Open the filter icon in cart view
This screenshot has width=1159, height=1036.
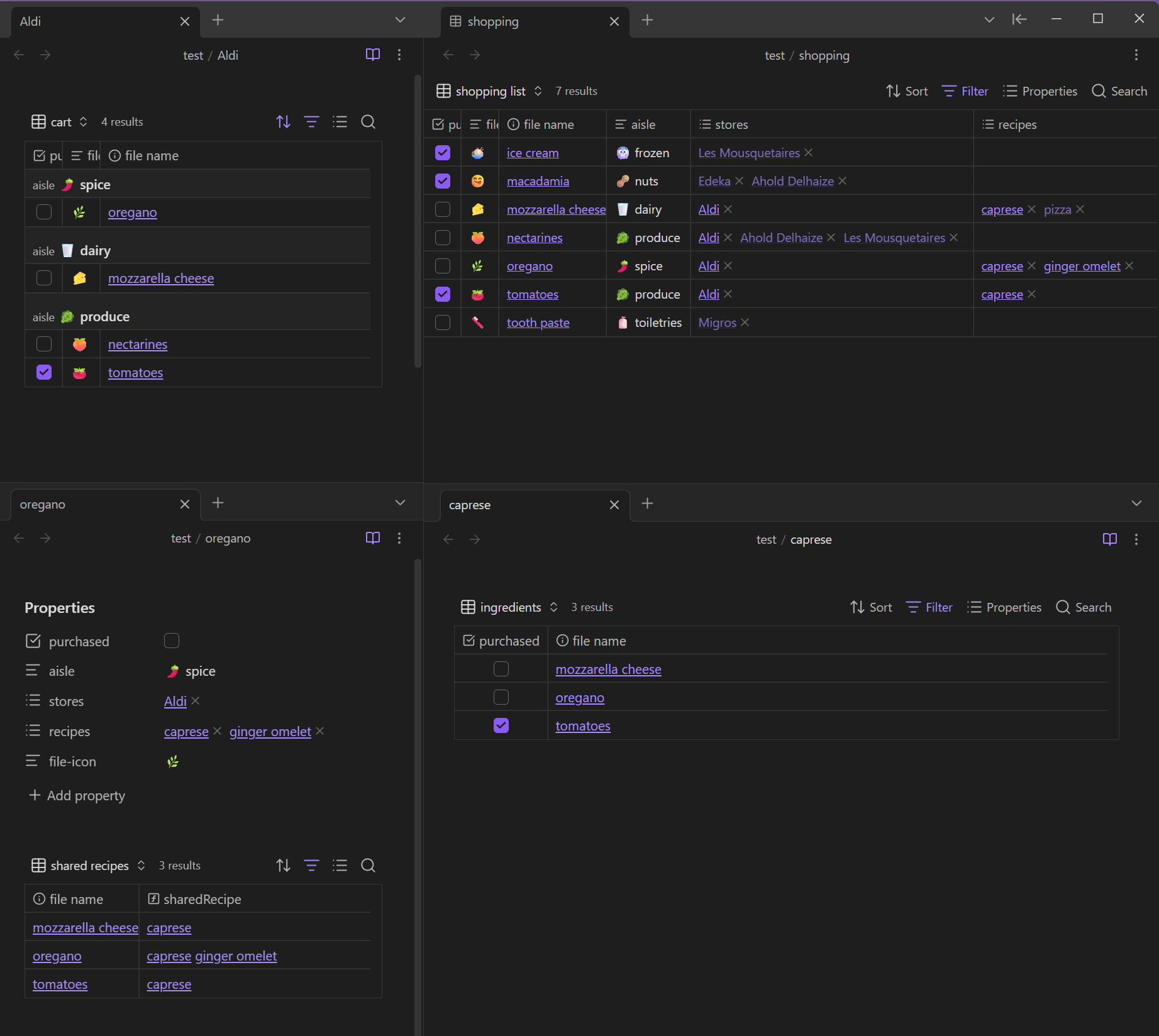point(311,122)
